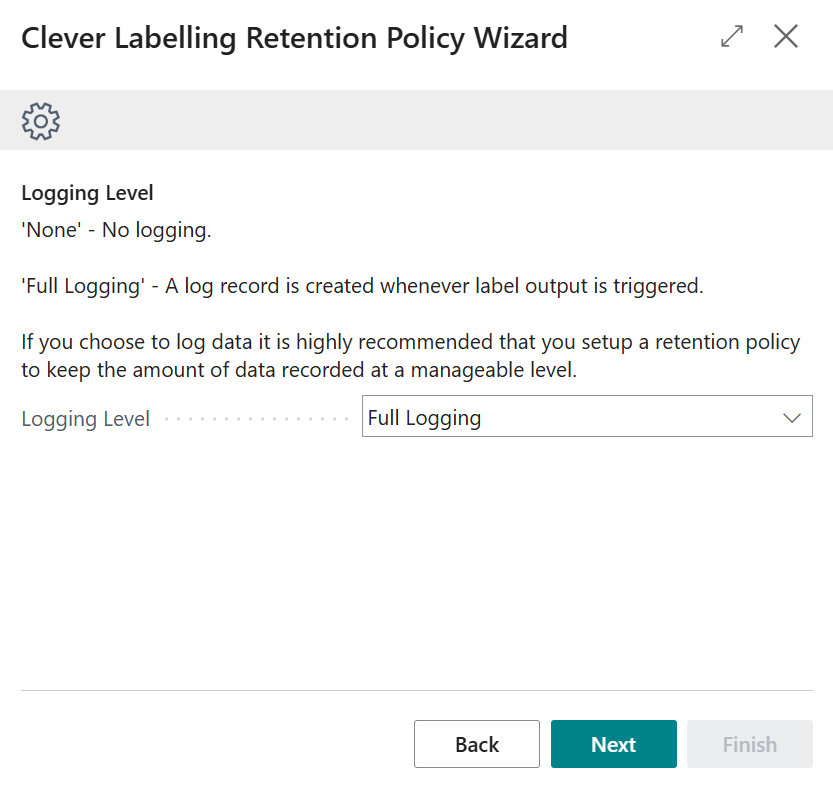Select the settings cog on the action bar
The width and height of the screenshot is (833, 785).
point(40,120)
